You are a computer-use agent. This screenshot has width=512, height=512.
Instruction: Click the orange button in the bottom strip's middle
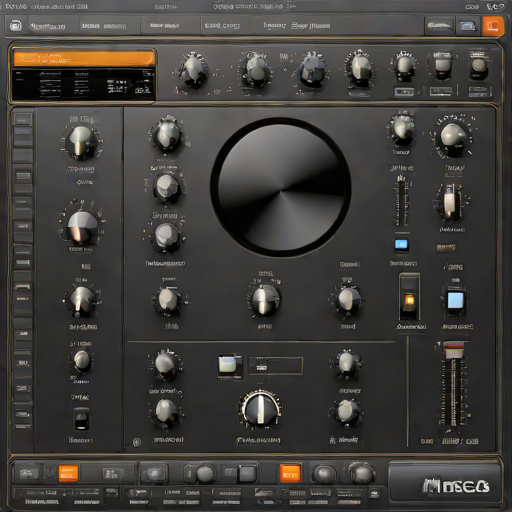pos(290,473)
